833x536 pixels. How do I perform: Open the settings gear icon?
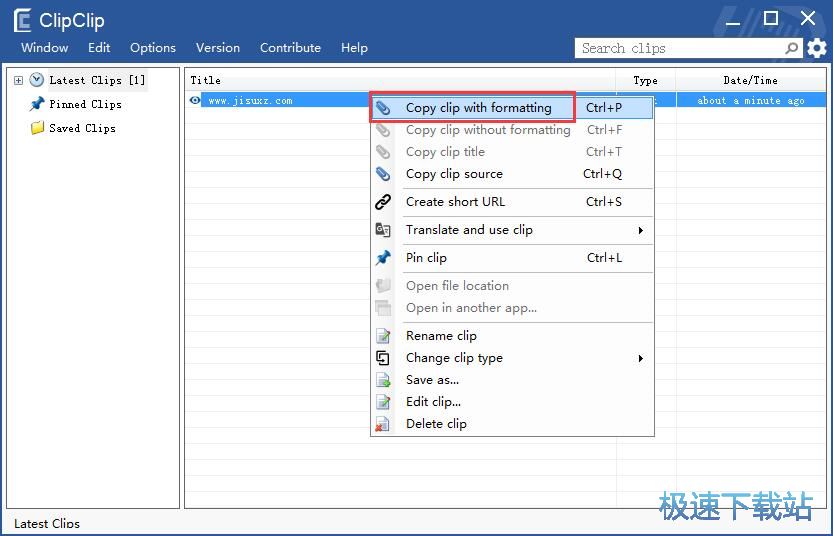[817, 48]
